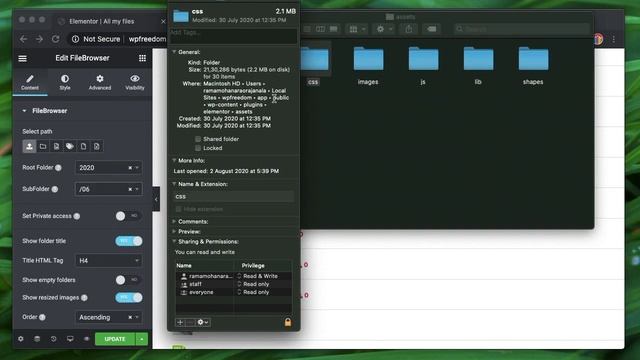Open the SubFolder dropdown
640x360 pixels.
coord(109,189)
